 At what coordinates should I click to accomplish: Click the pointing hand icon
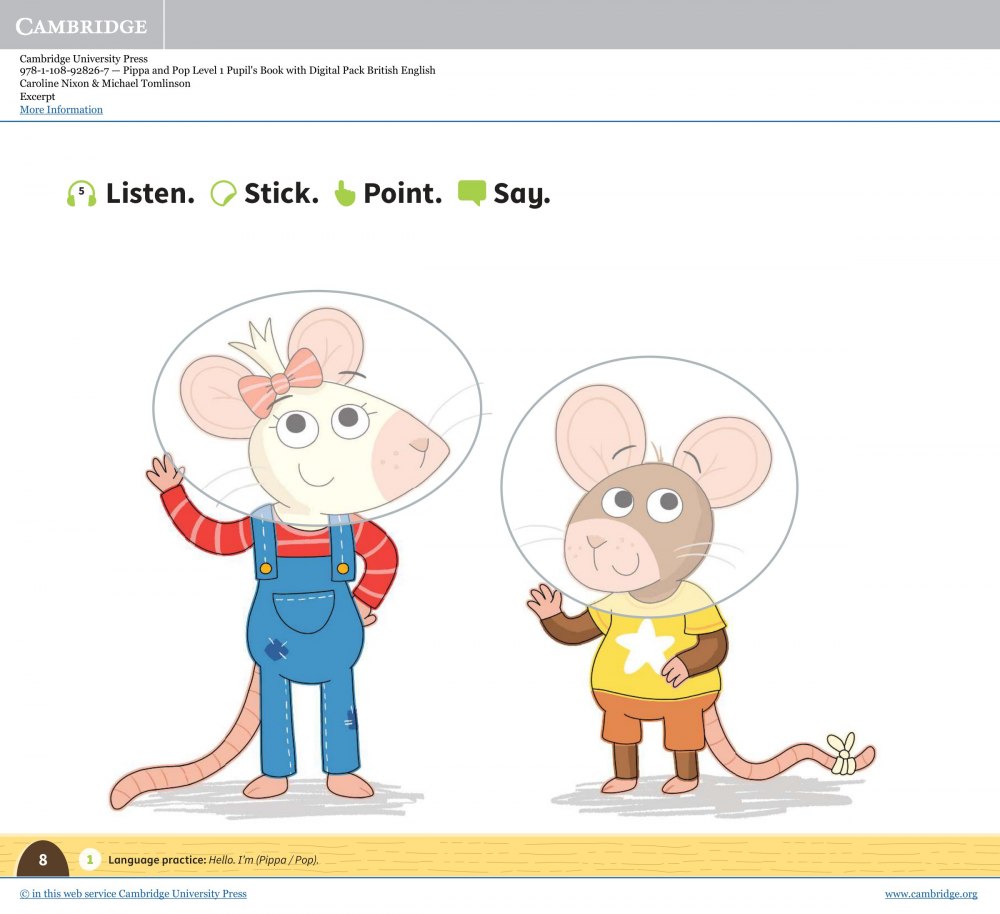click(x=344, y=193)
